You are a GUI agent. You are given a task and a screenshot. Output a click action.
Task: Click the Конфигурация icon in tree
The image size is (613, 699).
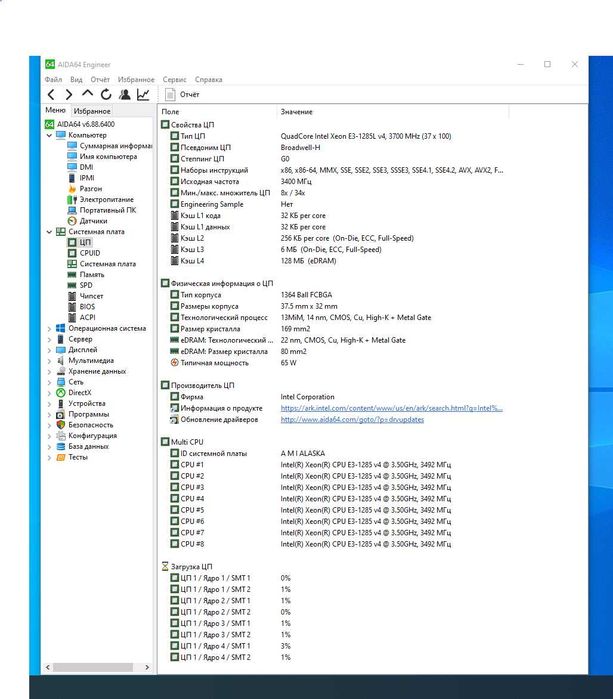click(61, 436)
